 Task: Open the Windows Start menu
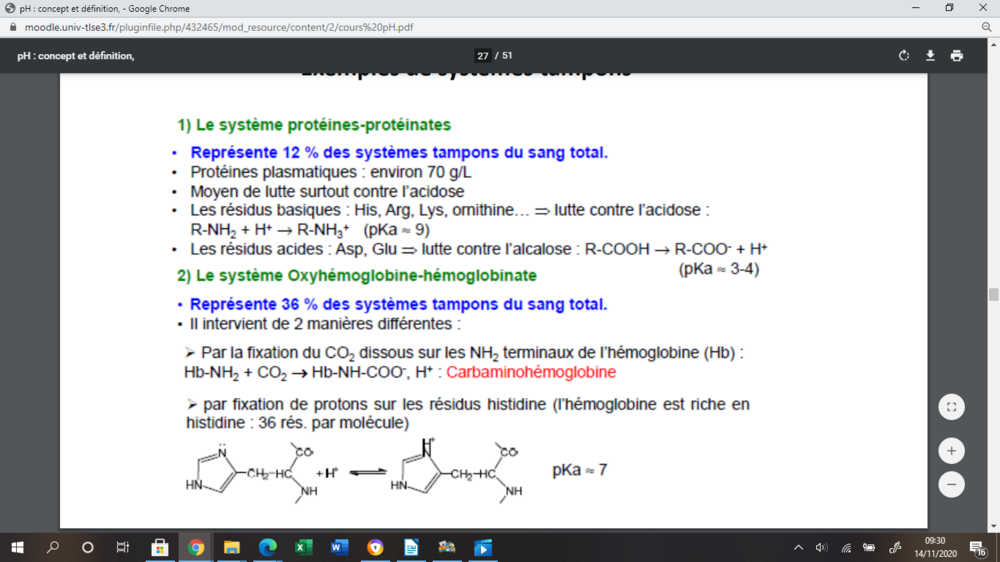(x=17, y=547)
